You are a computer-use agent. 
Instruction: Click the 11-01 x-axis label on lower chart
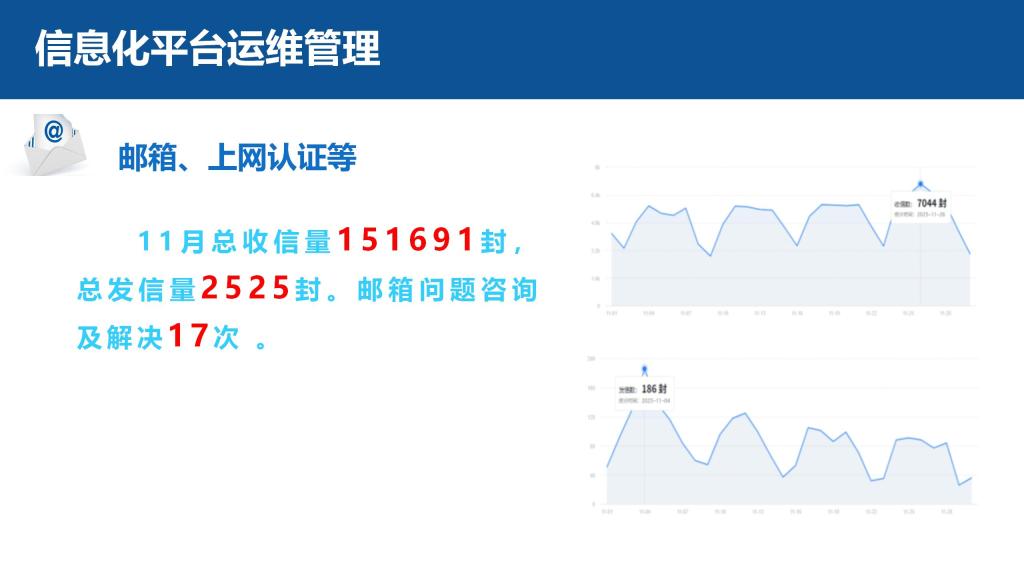[609, 511]
